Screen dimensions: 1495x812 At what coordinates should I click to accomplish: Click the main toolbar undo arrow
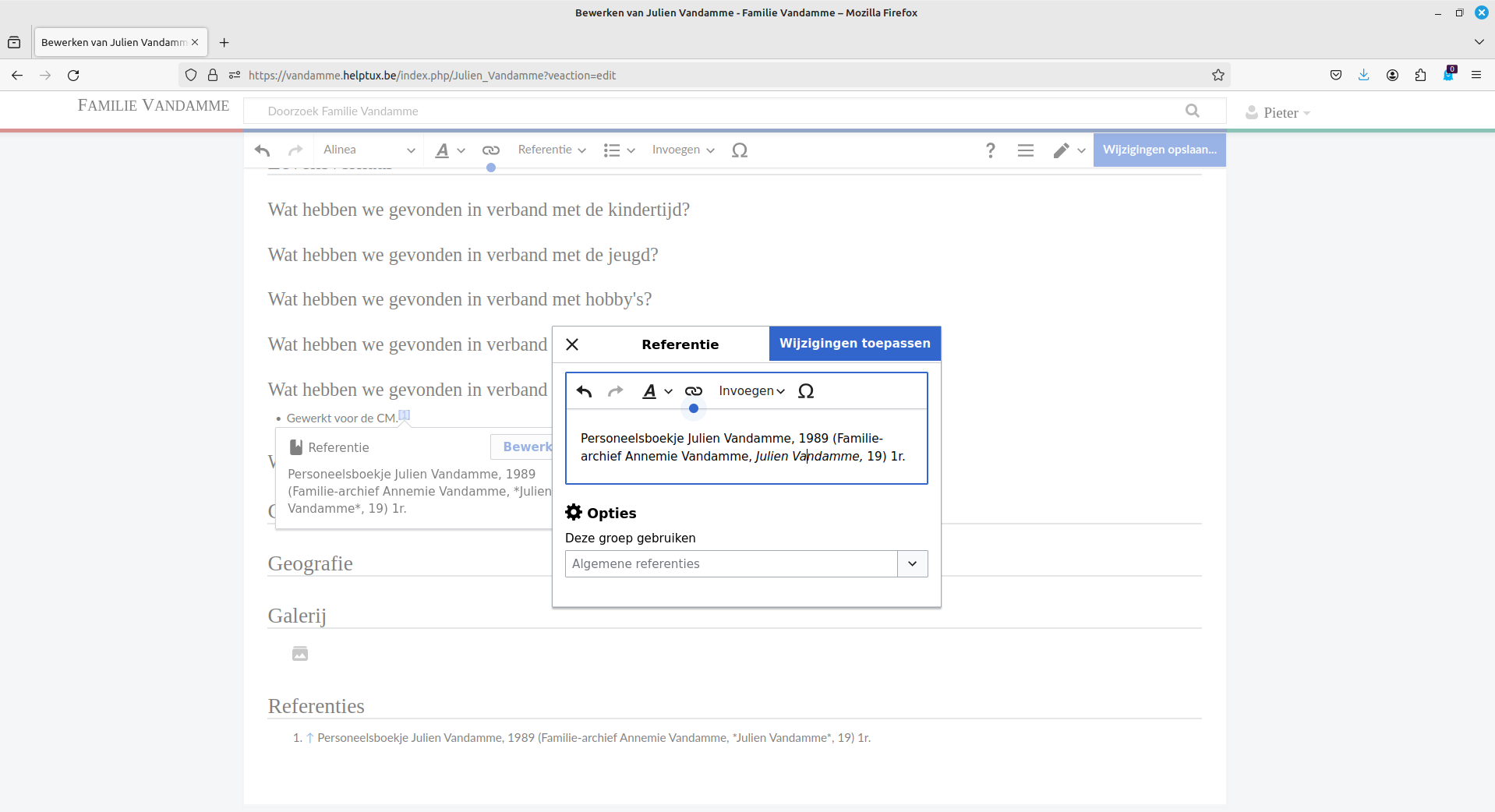263,150
